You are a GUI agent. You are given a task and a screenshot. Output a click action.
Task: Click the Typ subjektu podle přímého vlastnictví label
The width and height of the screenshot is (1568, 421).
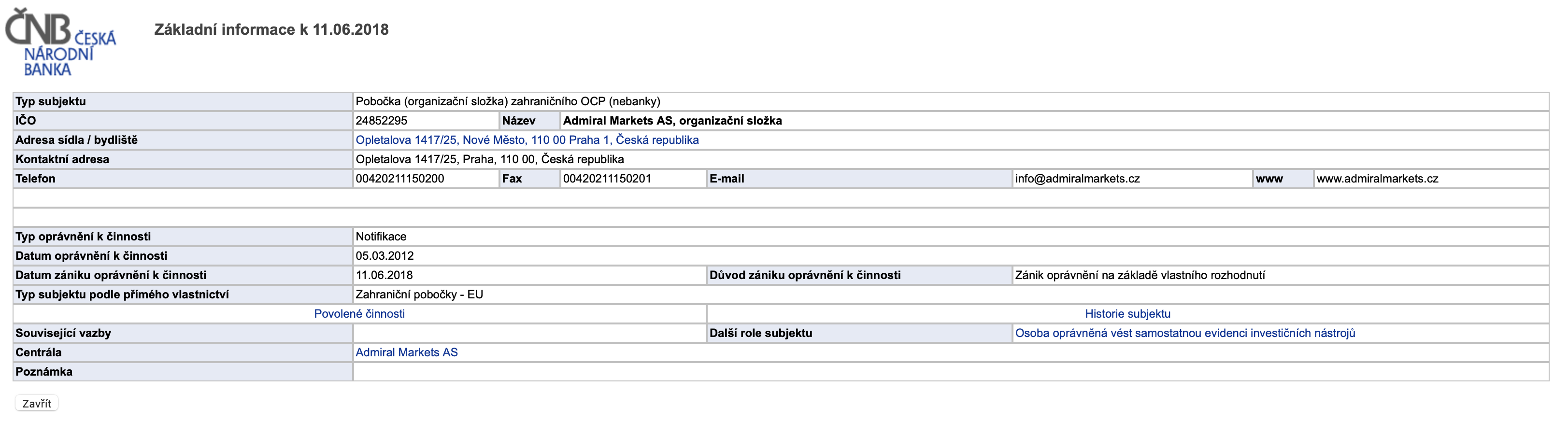(x=122, y=295)
